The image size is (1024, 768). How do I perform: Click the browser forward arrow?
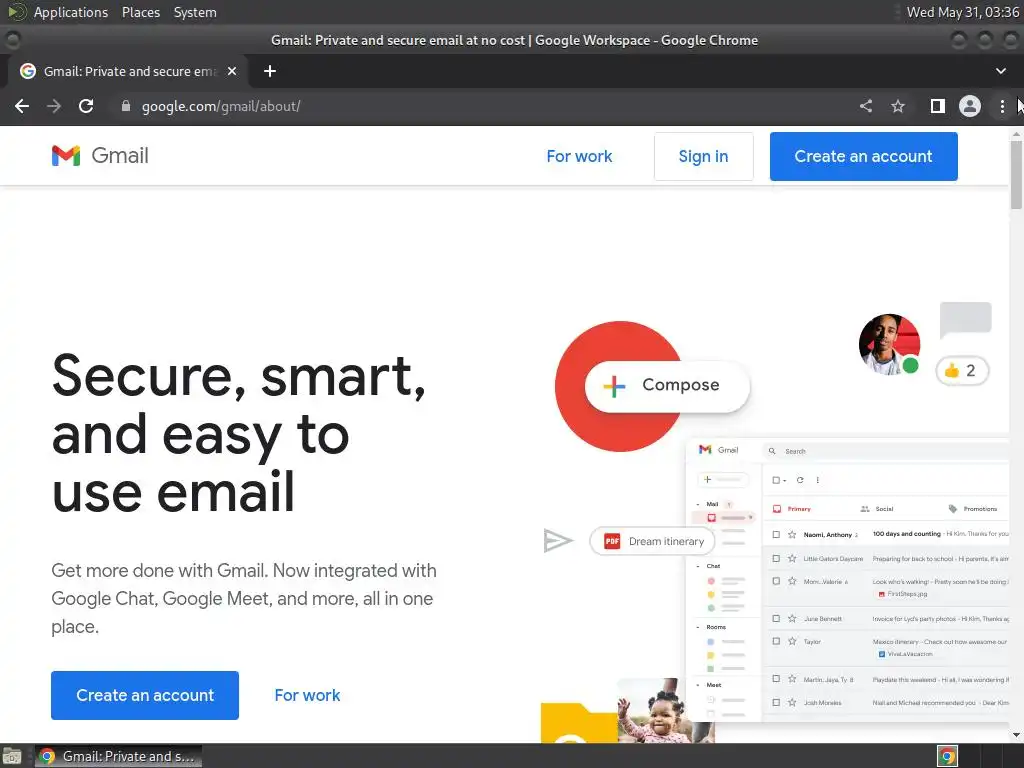pyautogui.click(x=54, y=106)
